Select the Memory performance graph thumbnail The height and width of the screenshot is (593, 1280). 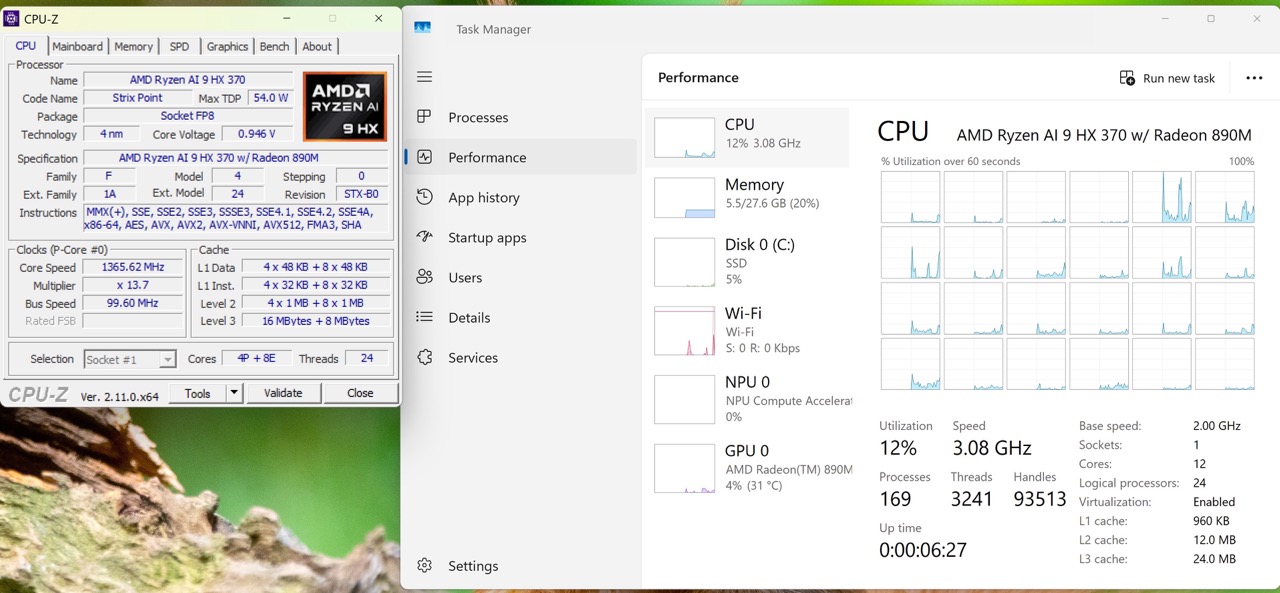coord(684,198)
